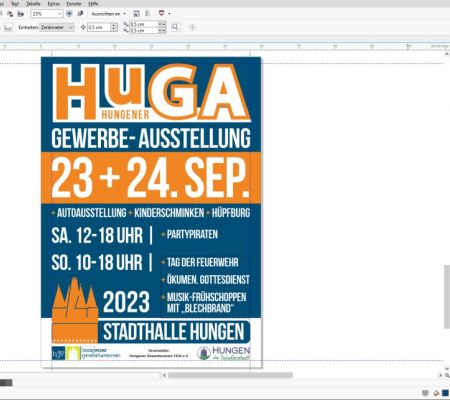
Task: Open the Hilfe menu
Action: (93, 4)
